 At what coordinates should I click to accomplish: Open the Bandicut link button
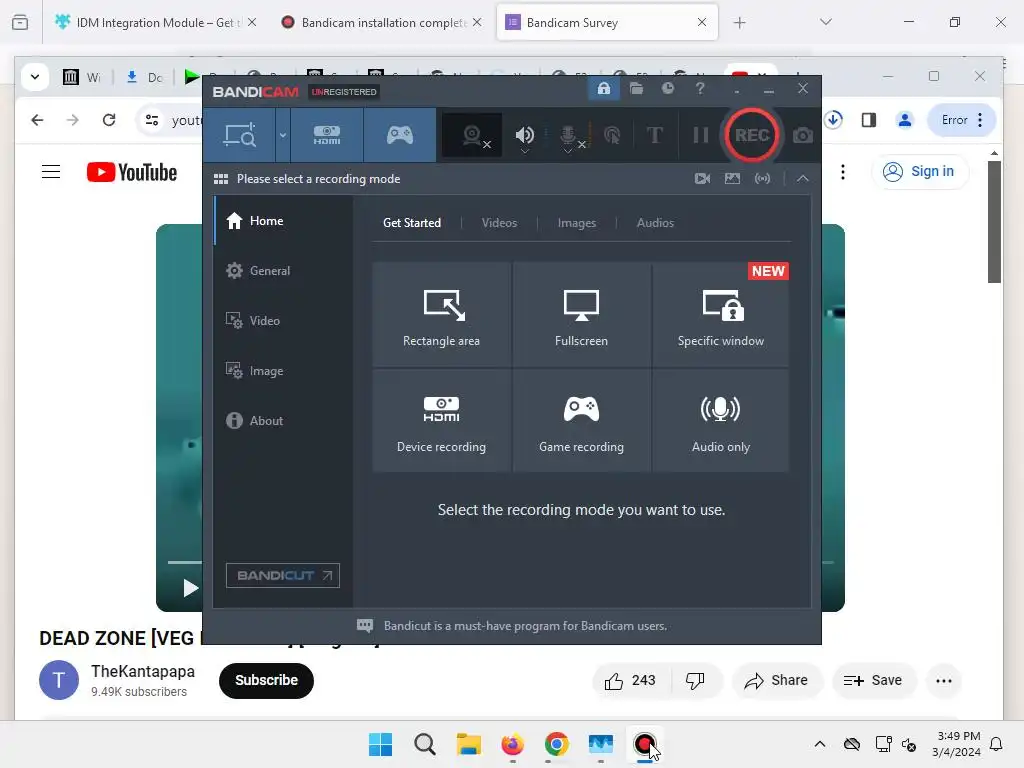coord(283,575)
